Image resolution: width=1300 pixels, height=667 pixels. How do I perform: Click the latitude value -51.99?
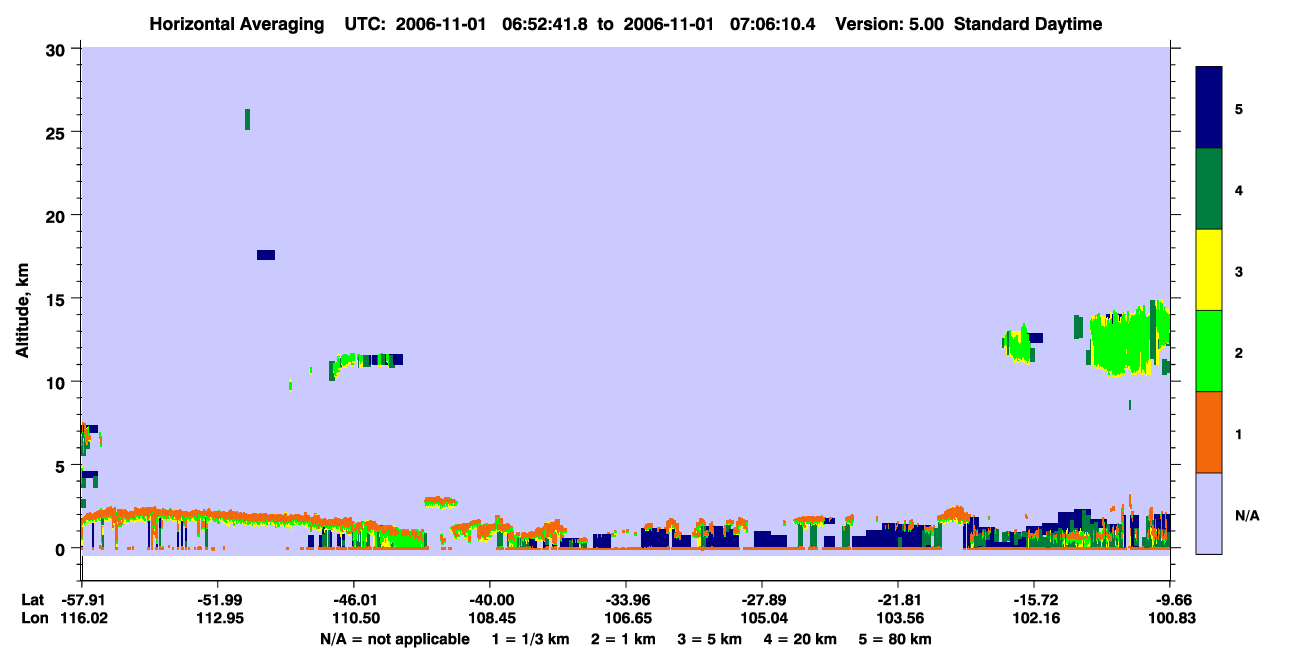218,599
